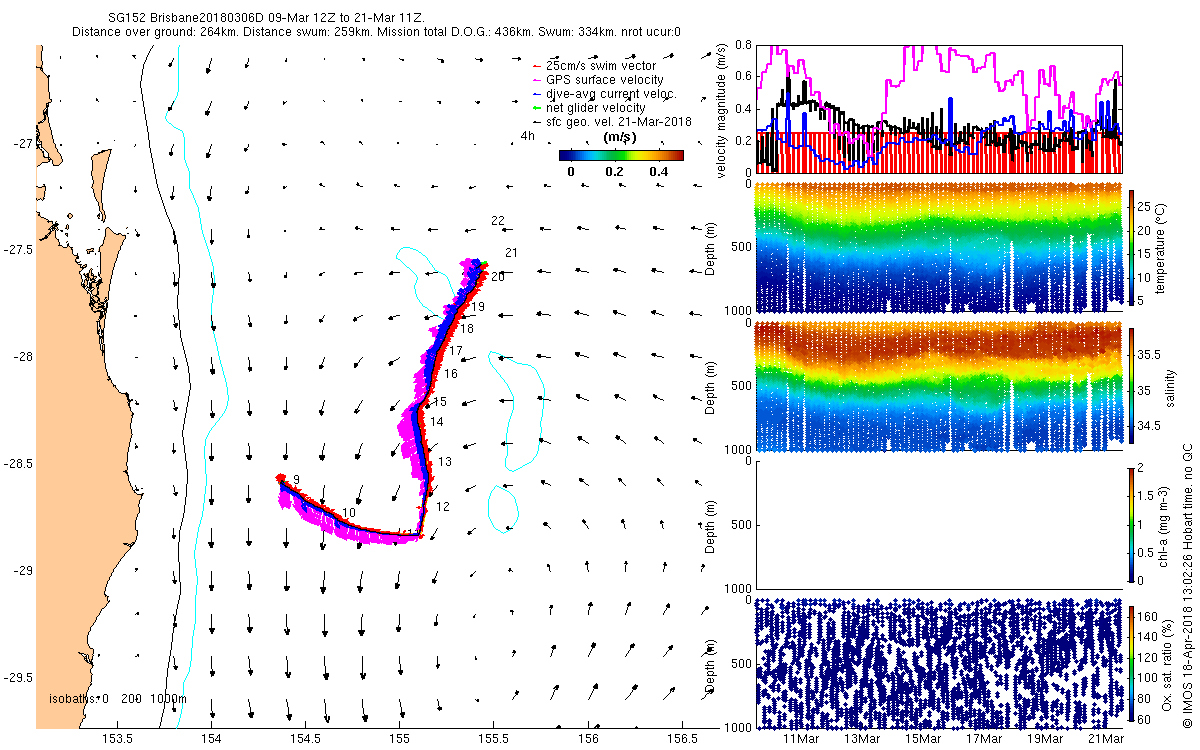Click latitude tick '-28.5' on the map axis
The width and height of the screenshot is (1200, 750).
click(17, 464)
